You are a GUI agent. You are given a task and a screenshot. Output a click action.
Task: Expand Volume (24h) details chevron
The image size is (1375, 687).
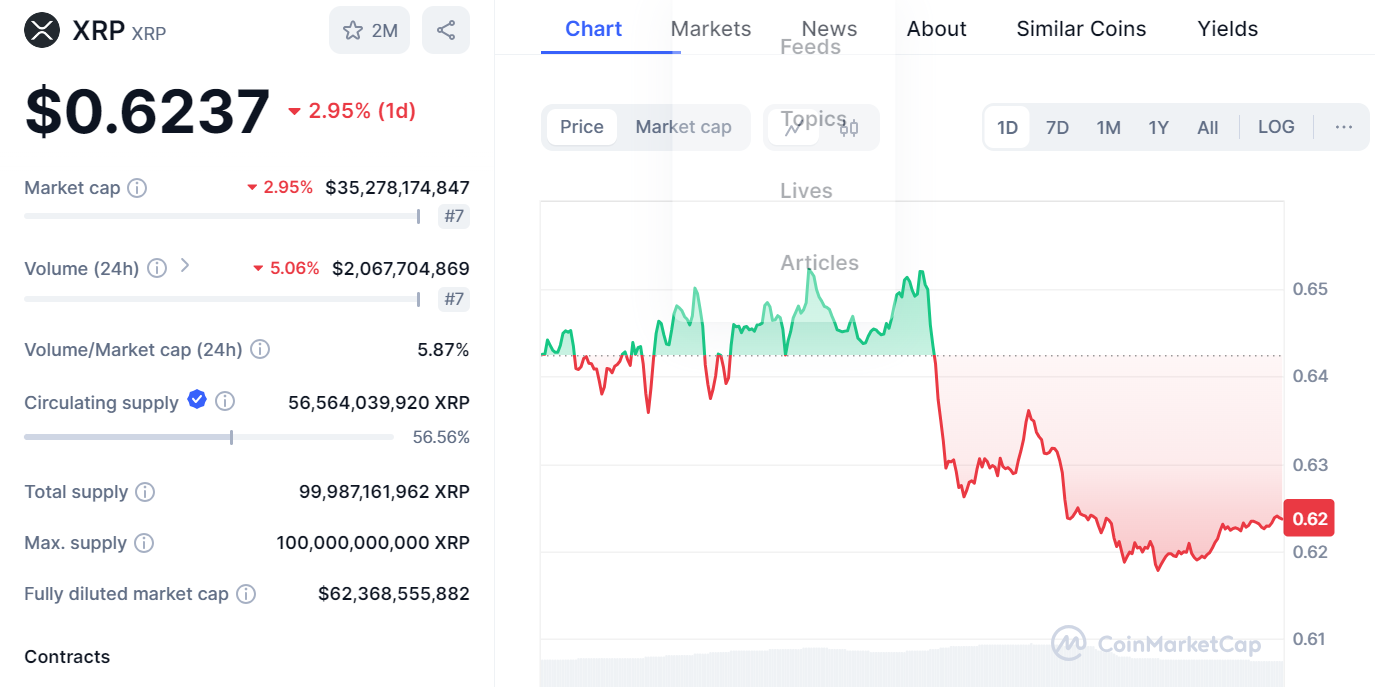coord(185,266)
